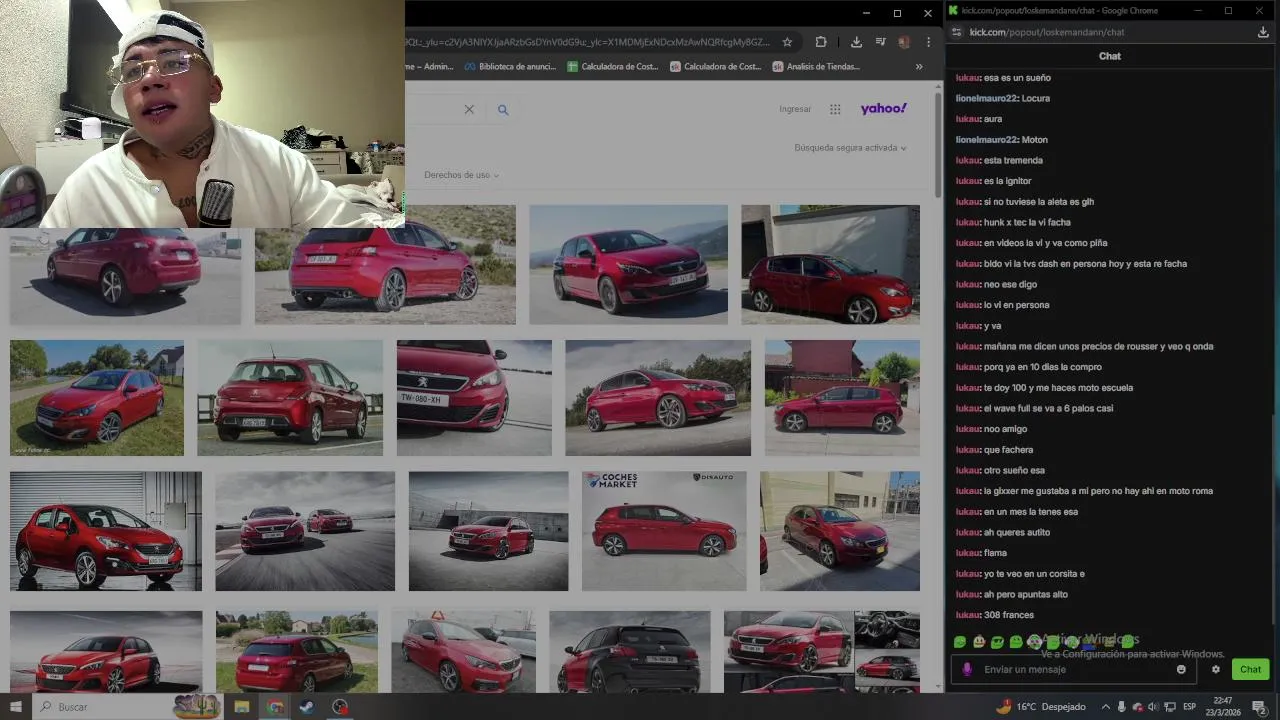This screenshot has width=1280, height=720.
Task: Show more bookmarks with the double chevron
Action: click(x=919, y=67)
